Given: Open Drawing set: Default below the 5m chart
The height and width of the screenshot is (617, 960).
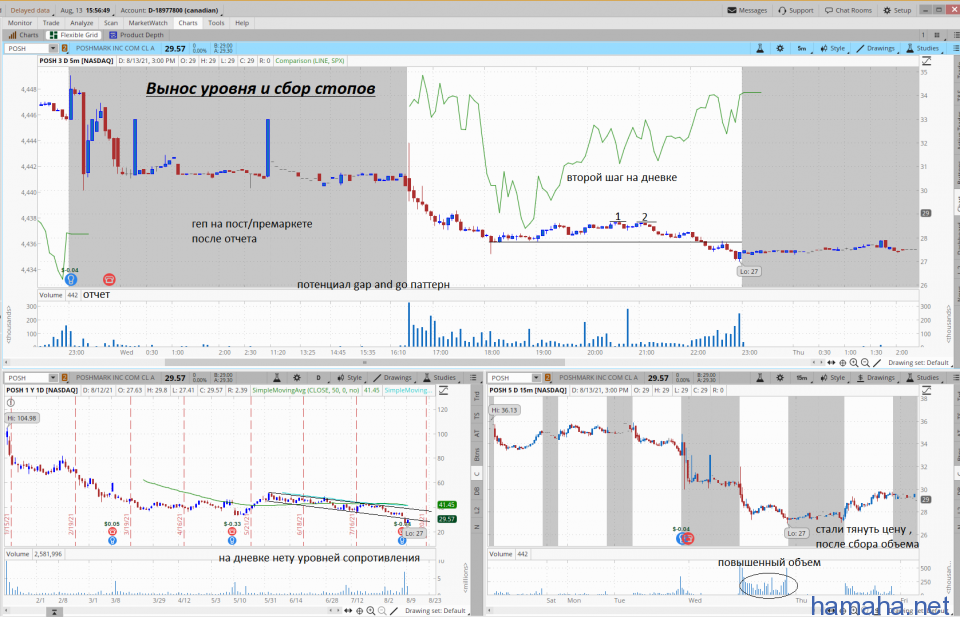Looking at the screenshot, I should [x=918, y=363].
